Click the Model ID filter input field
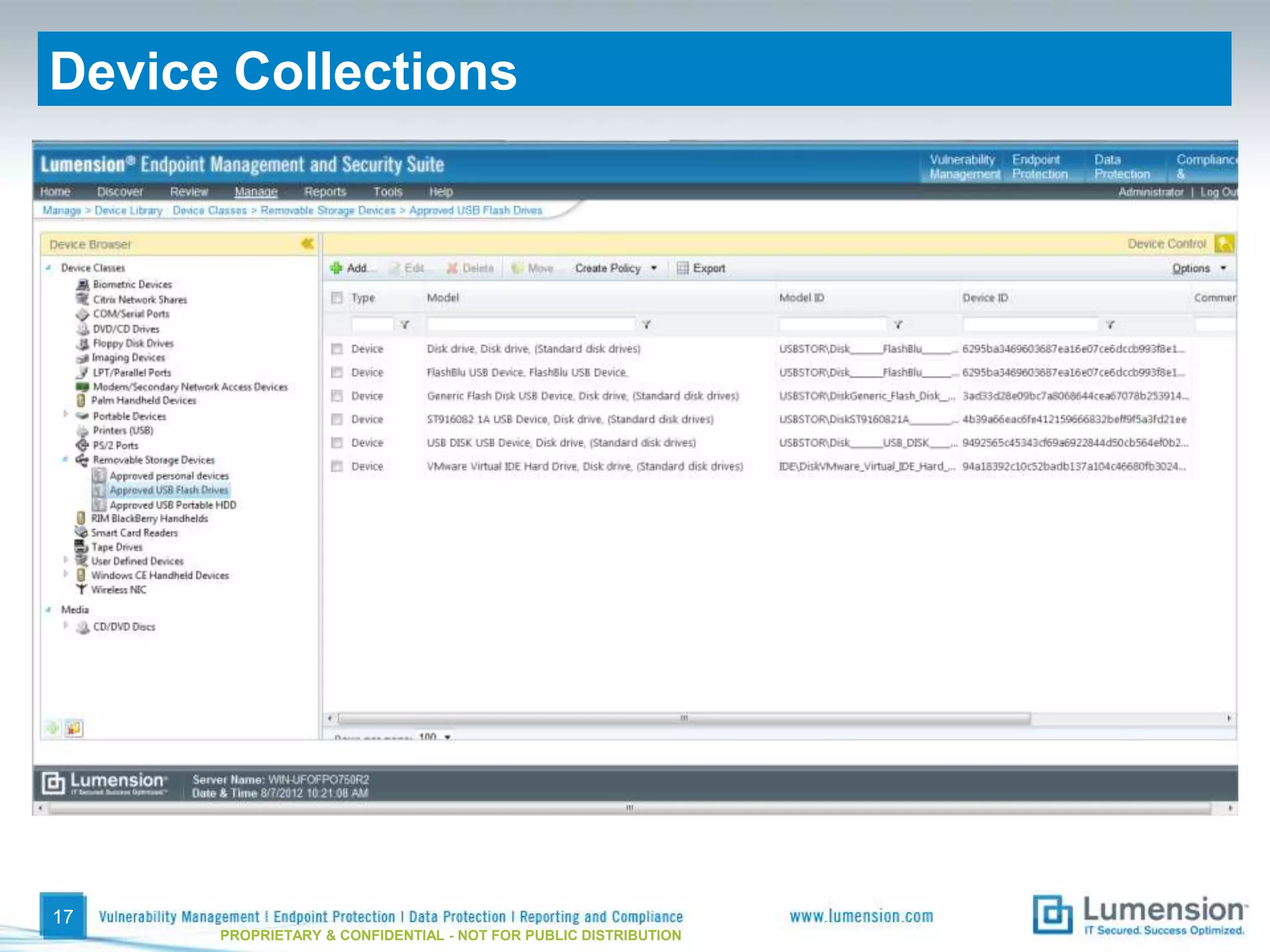 tap(832, 324)
